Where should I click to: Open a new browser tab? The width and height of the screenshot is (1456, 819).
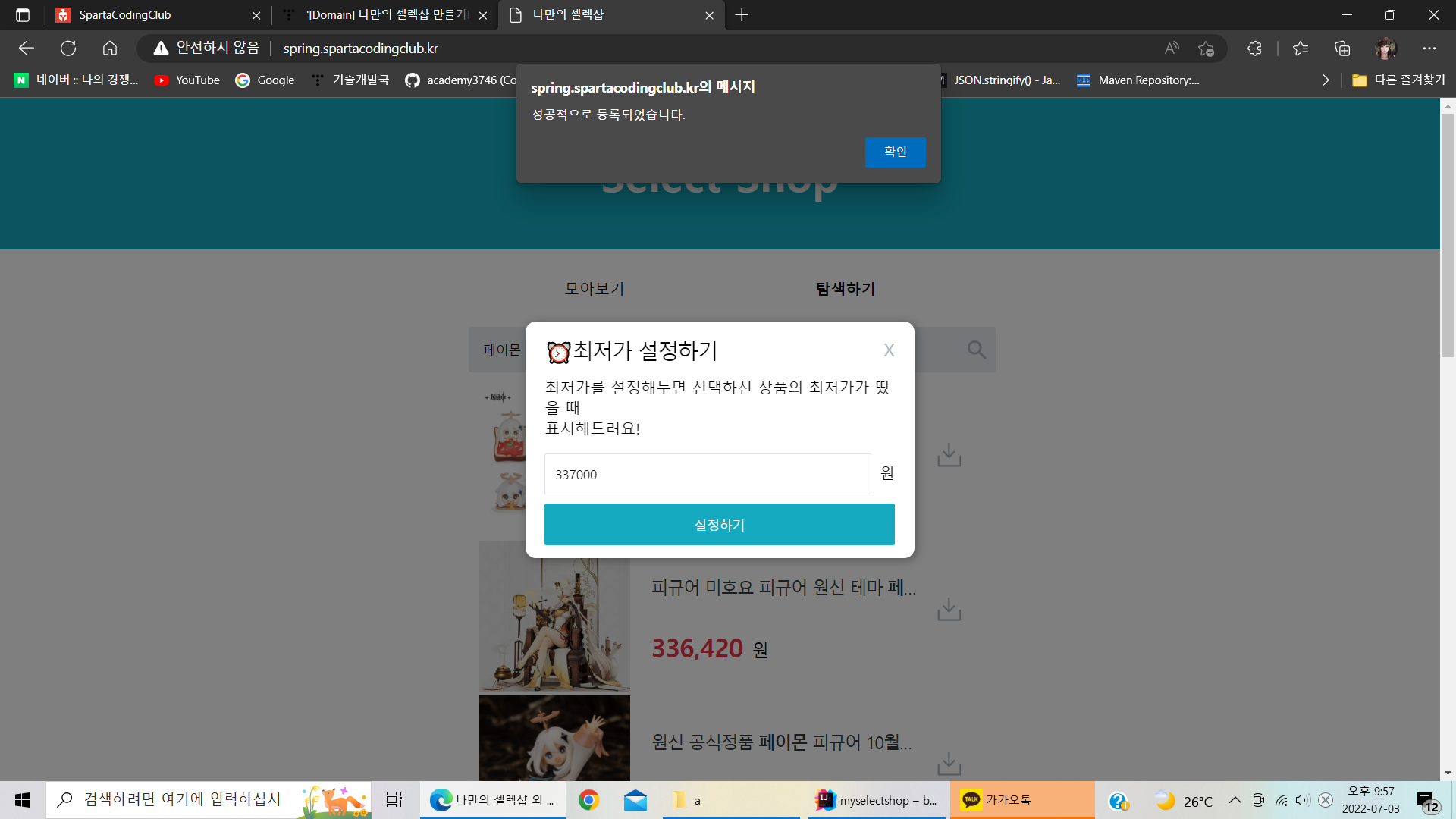coord(742,15)
